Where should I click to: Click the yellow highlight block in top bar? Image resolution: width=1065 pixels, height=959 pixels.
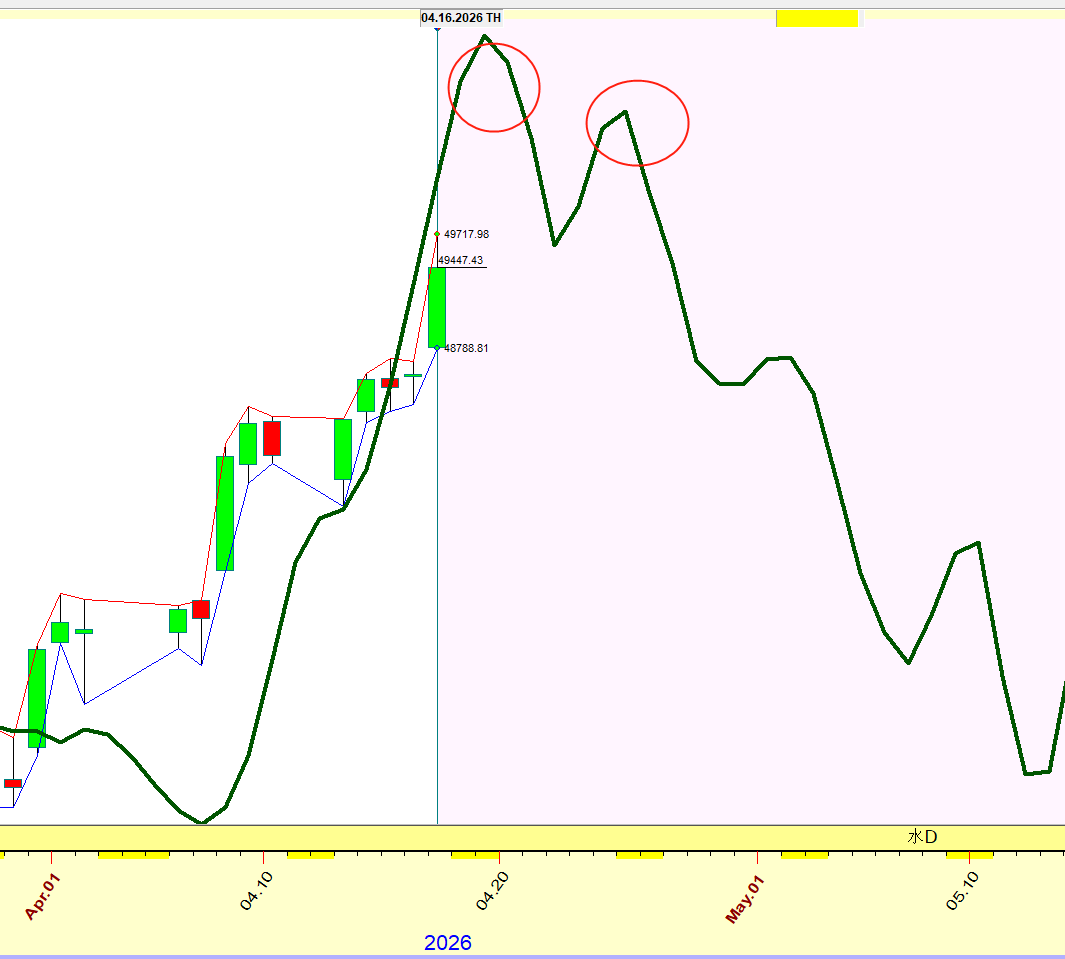[x=817, y=18]
